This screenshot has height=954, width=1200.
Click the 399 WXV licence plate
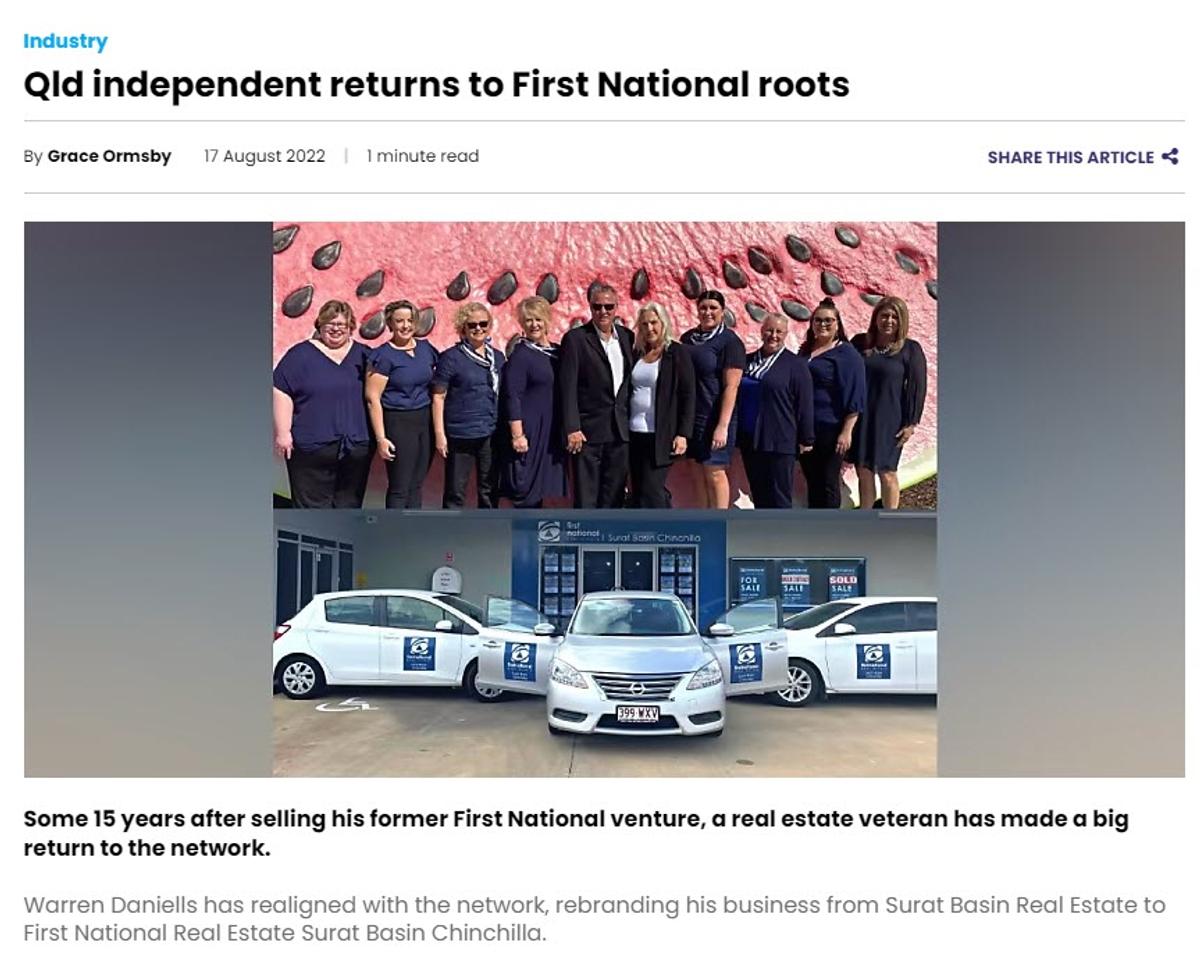click(637, 714)
